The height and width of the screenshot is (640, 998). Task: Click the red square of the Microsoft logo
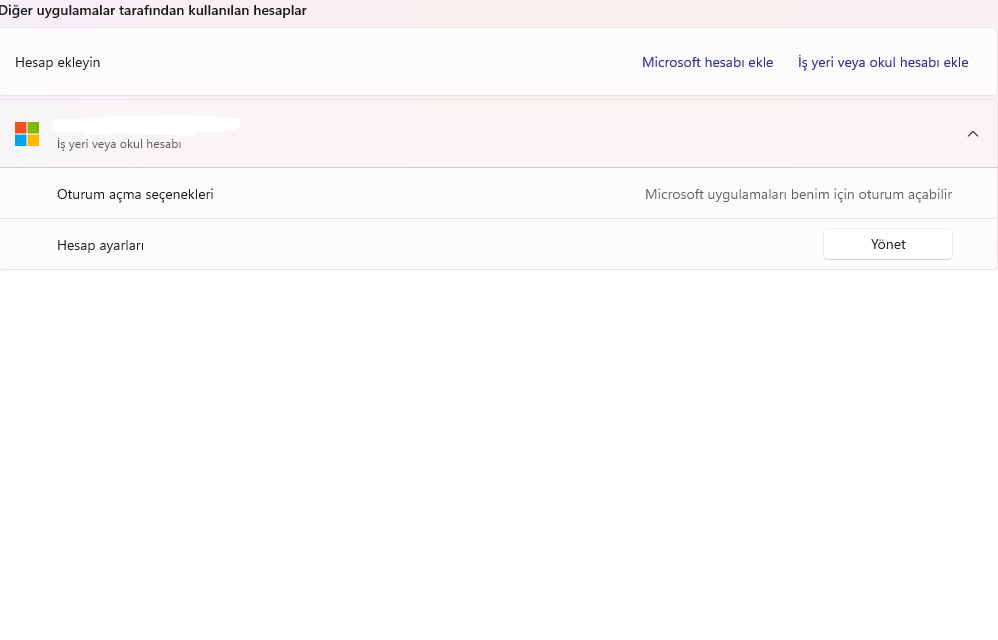point(21,128)
